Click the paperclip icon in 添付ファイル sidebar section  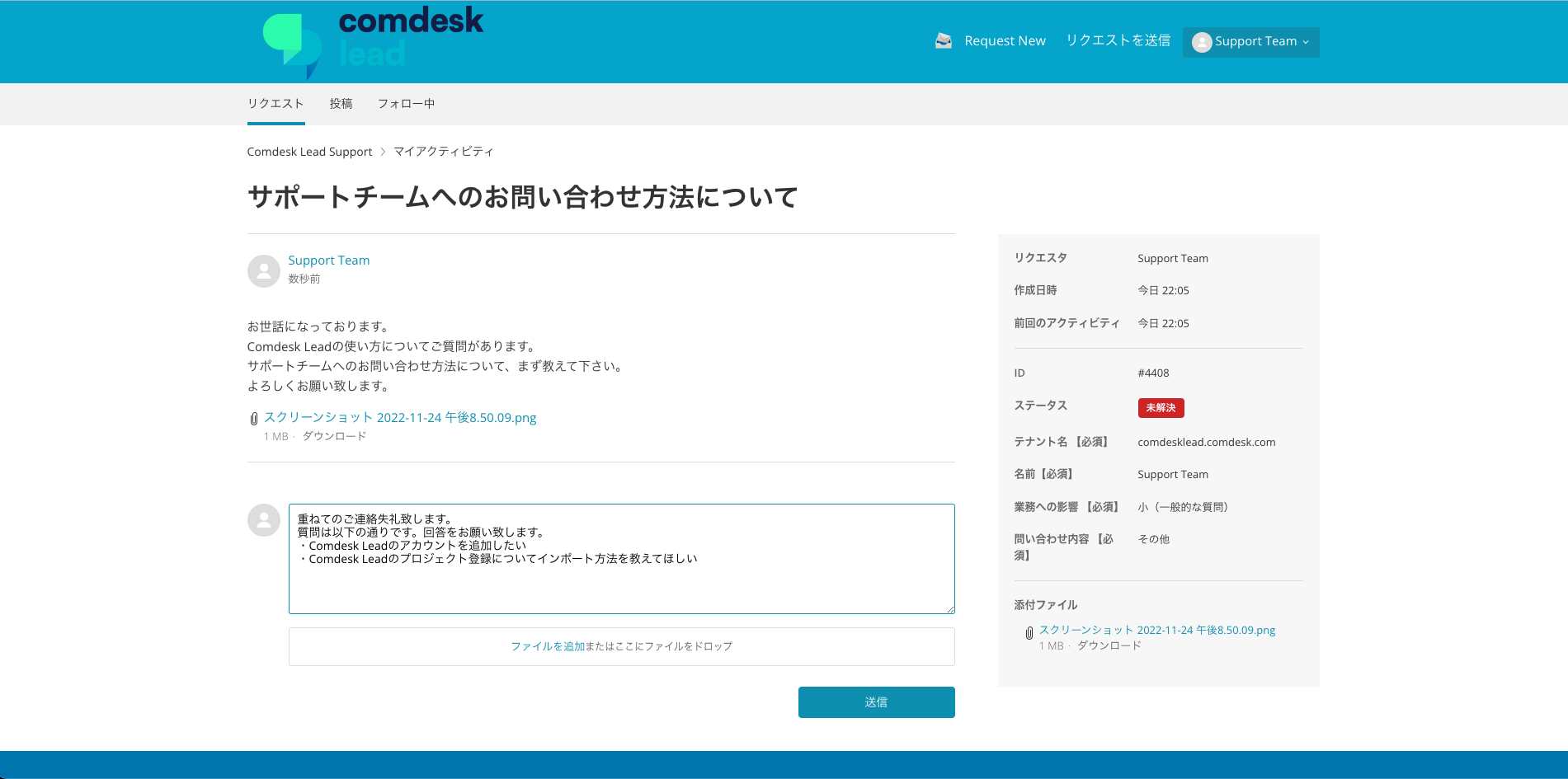tap(1029, 632)
